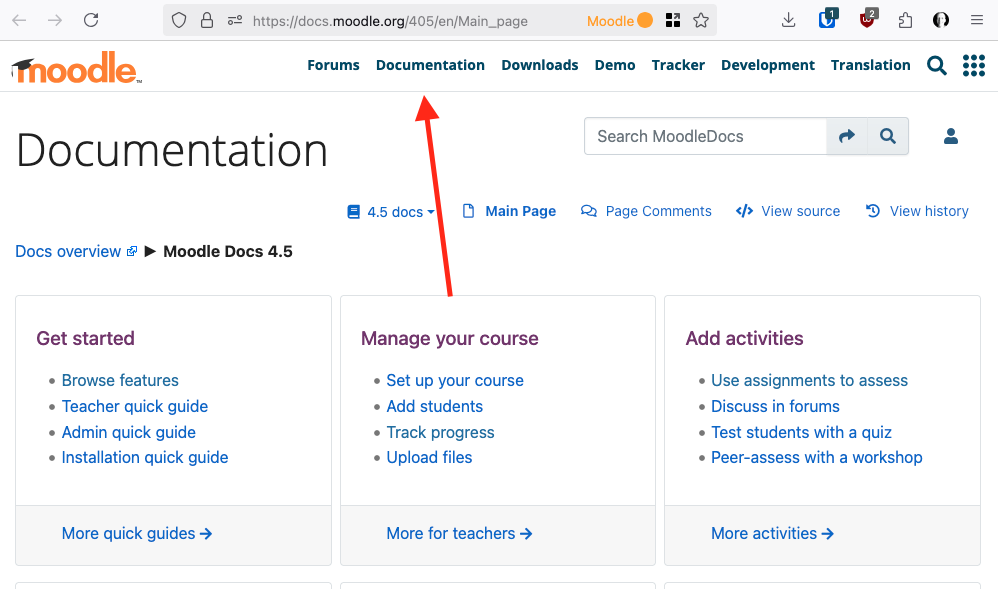This screenshot has width=998, height=589.
Task: Go forward to the next page
Action: pyautogui.click(x=55, y=20)
